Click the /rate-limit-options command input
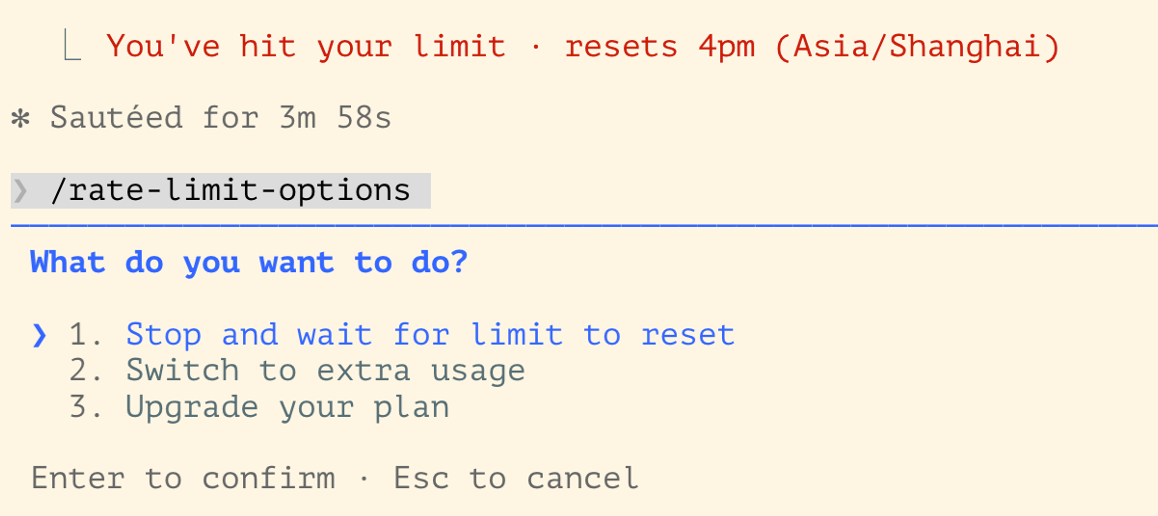The height and width of the screenshot is (516, 1158). 230,190
